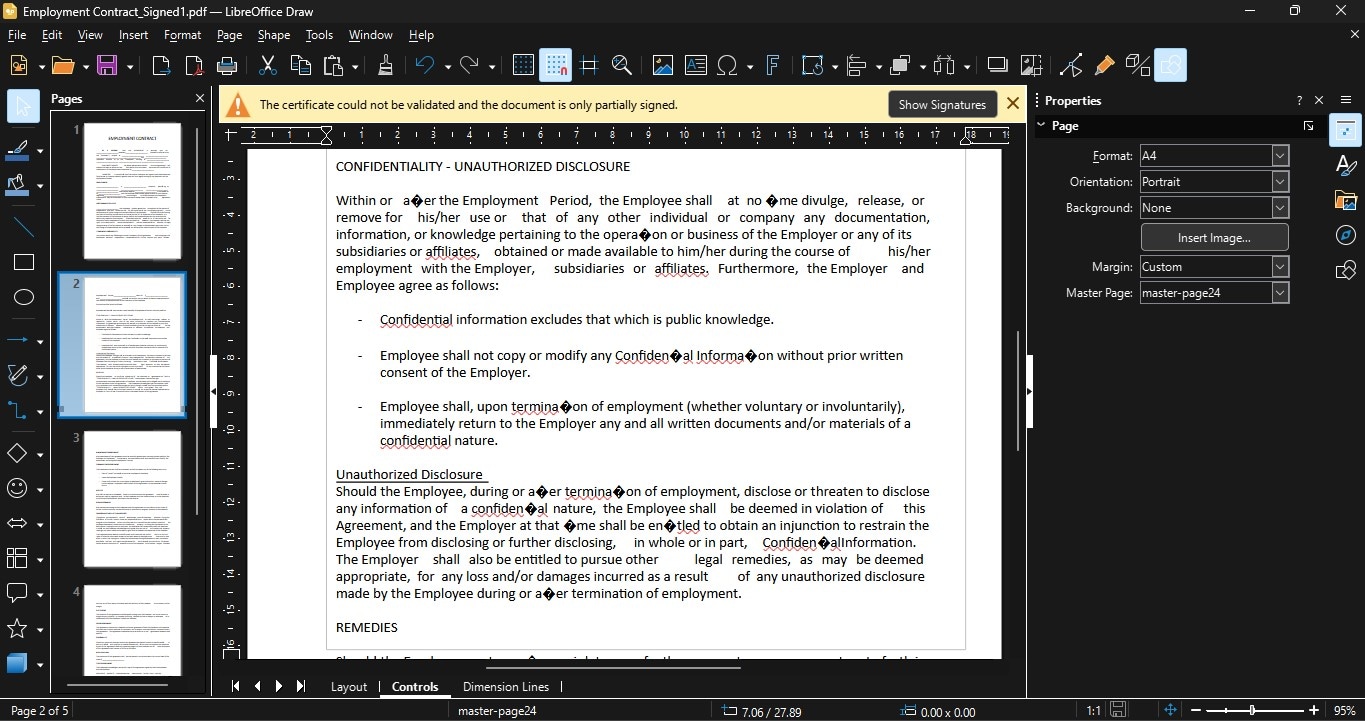The image size is (1365, 721).
Task: Click the Insert Image... button
Action: click(1214, 238)
